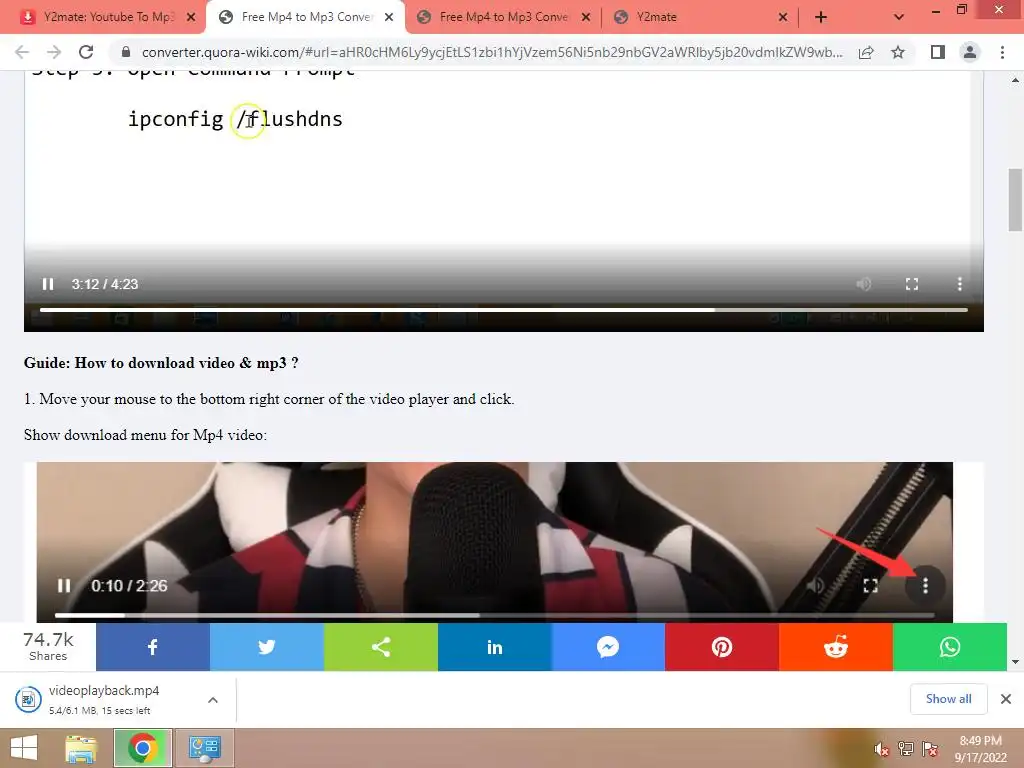The image size is (1024, 768).
Task: Open the guide video's three-dot menu
Action: 925,586
